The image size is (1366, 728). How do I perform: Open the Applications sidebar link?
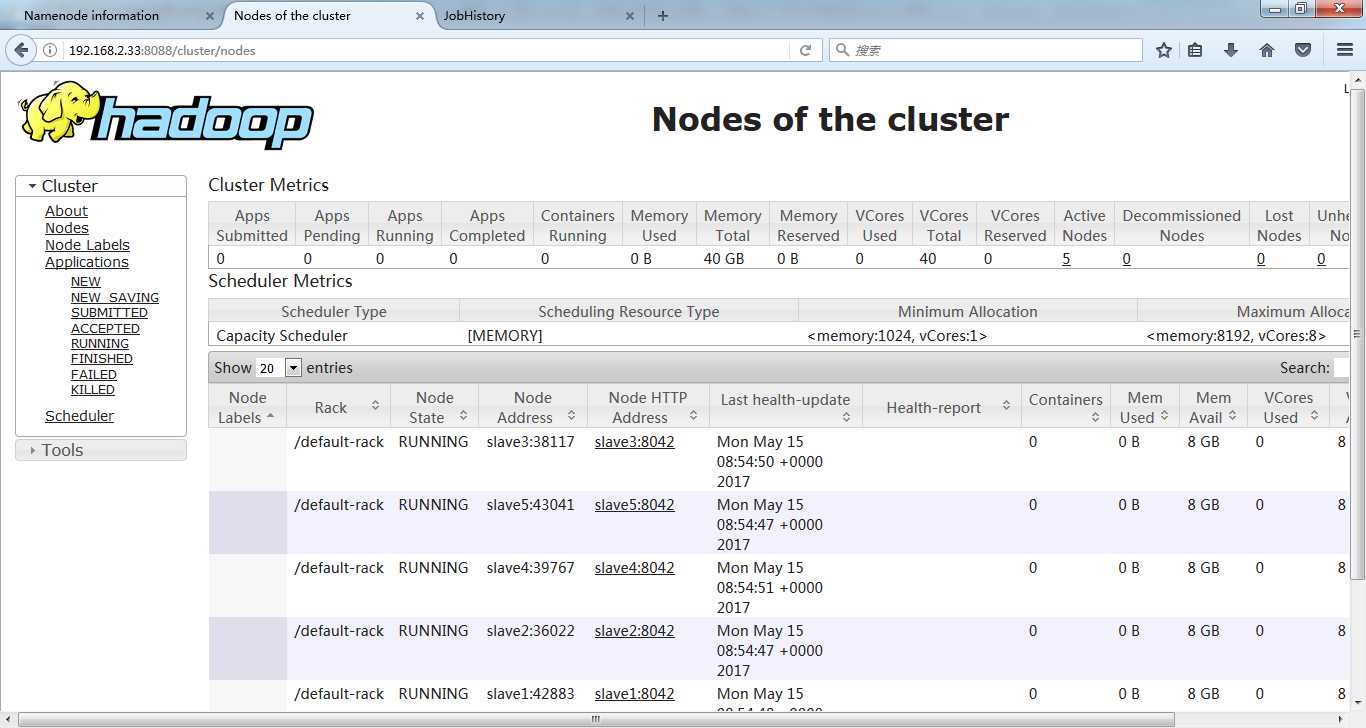(x=87, y=262)
